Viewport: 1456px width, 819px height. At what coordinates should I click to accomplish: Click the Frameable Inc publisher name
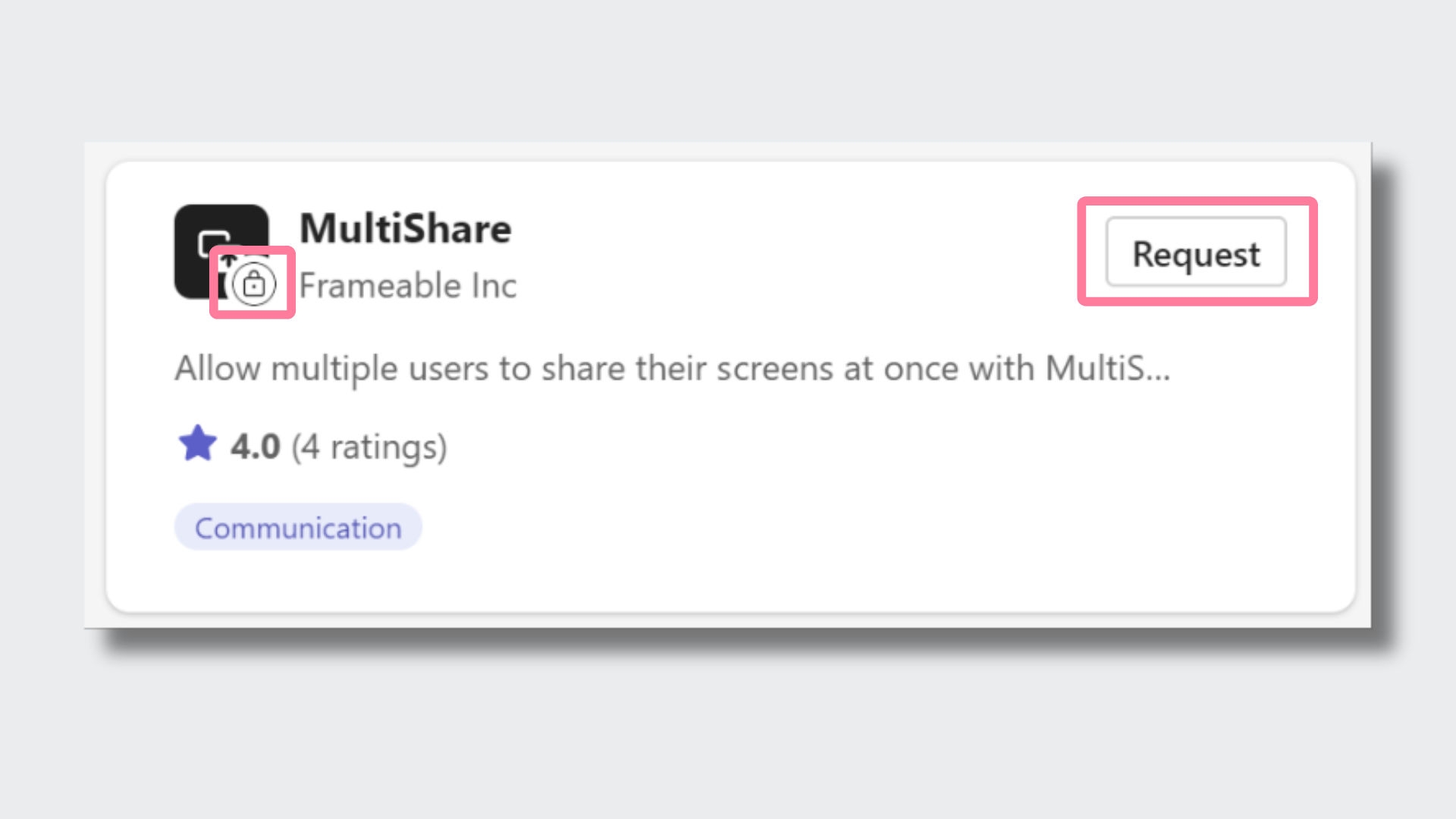tap(407, 286)
